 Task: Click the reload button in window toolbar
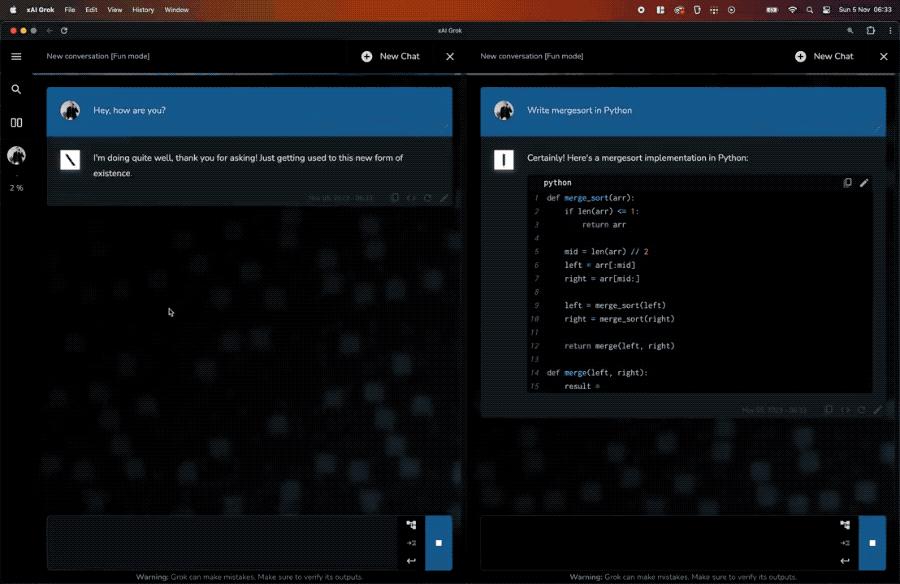tap(64, 31)
